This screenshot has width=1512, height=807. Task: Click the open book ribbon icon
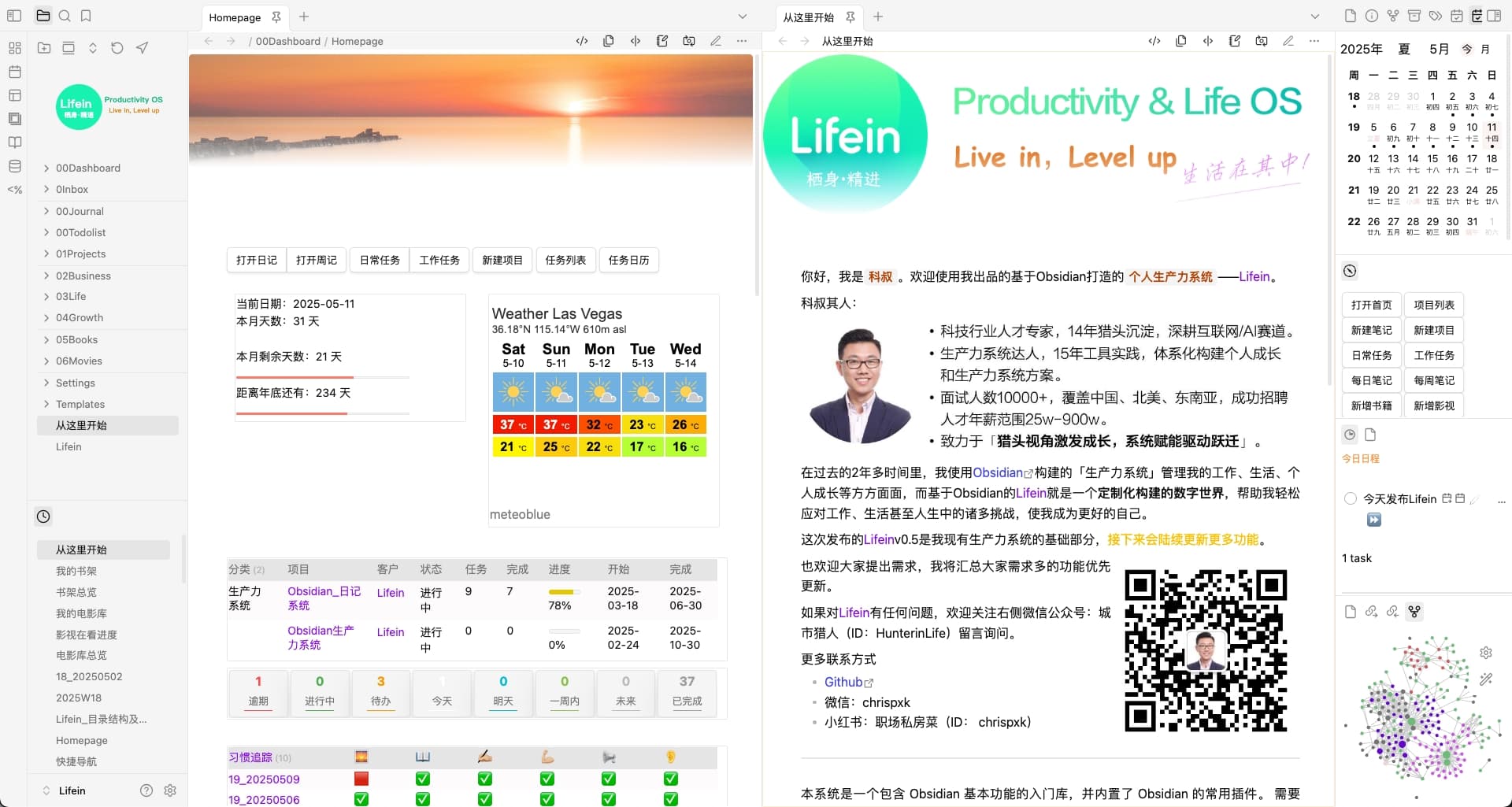(14, 143)
